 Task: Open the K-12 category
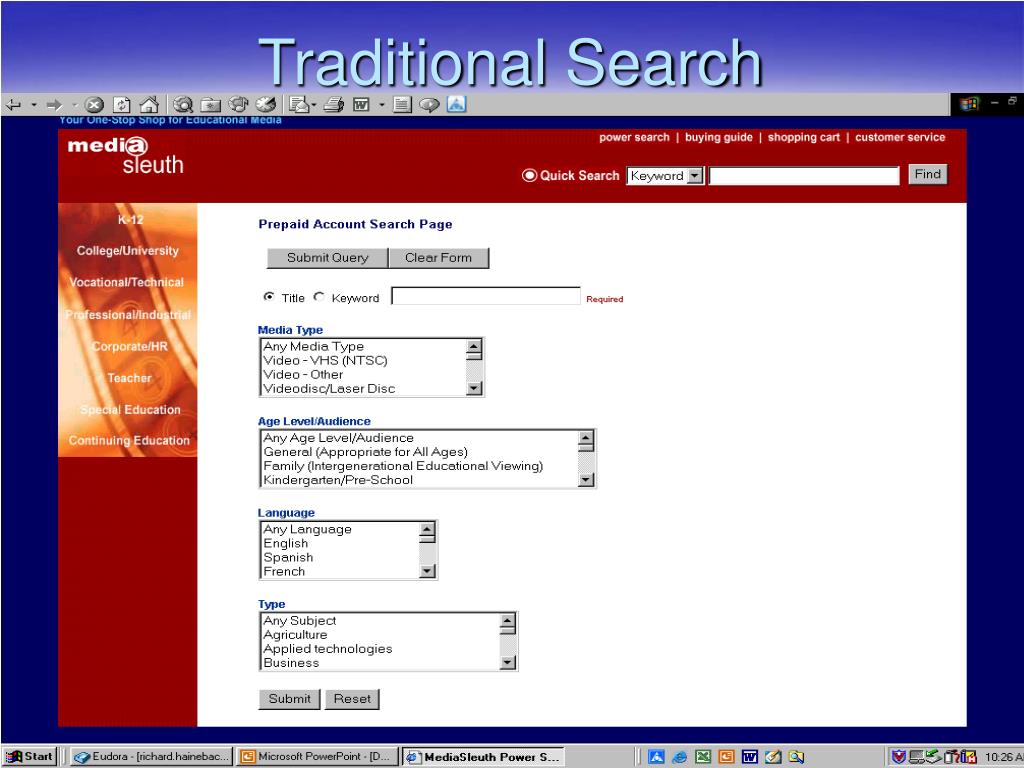click(131, 219)
